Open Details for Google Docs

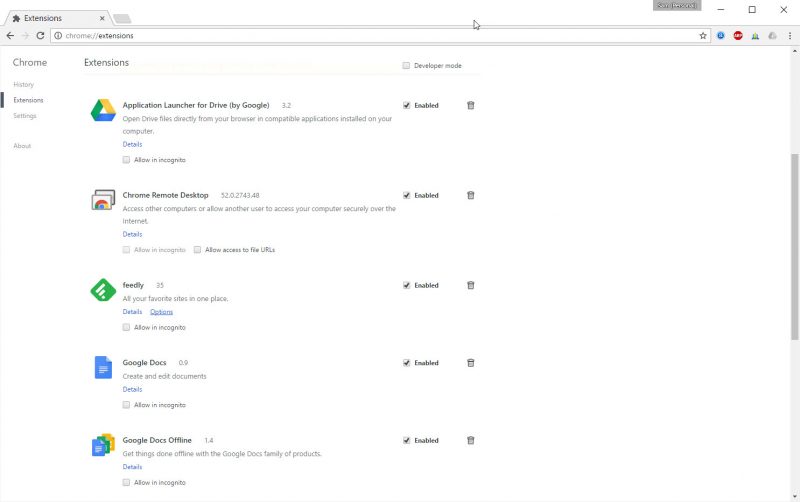click(x=132, y=389)
